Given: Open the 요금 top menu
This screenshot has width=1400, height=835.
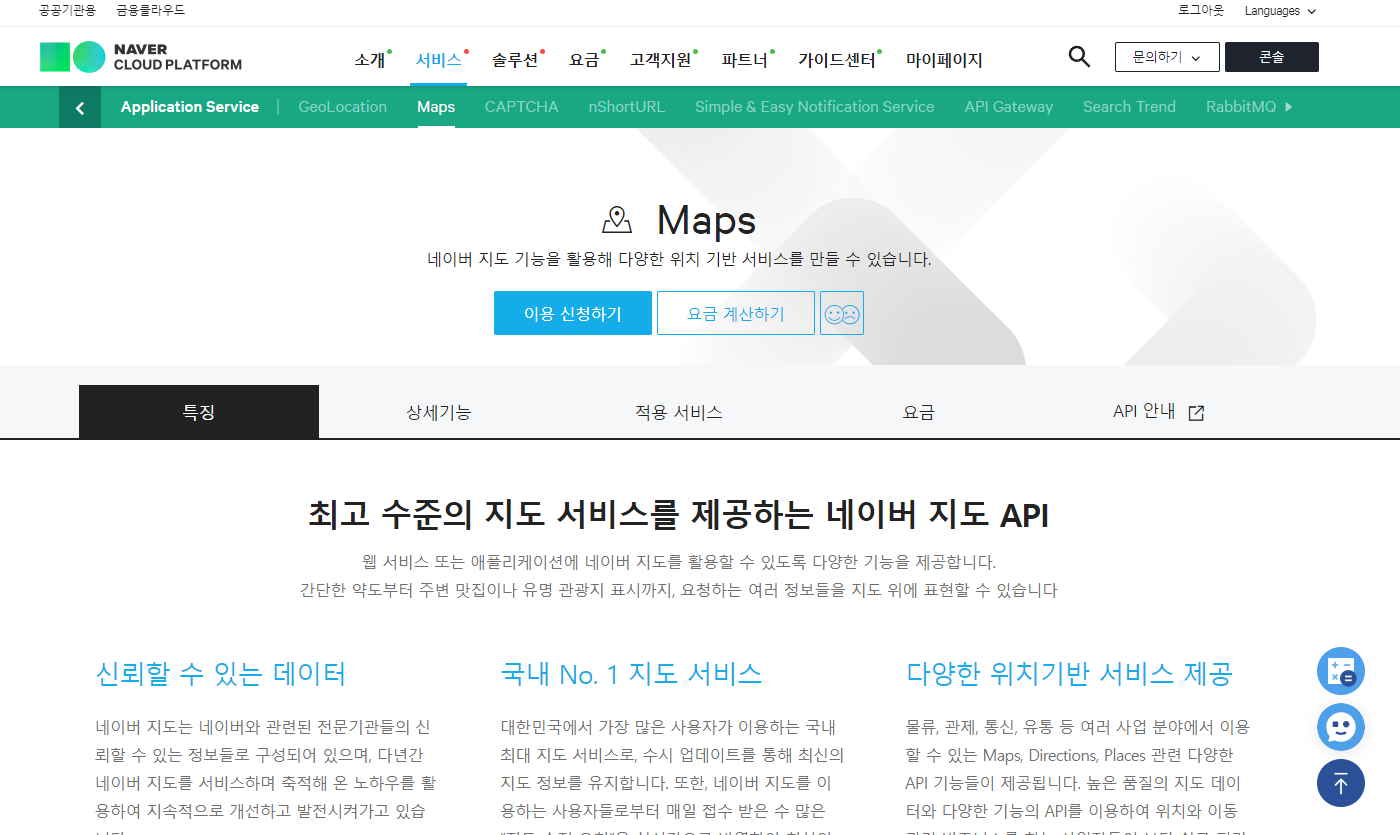Looking at the screenshot, I should (x=584, y=60).
